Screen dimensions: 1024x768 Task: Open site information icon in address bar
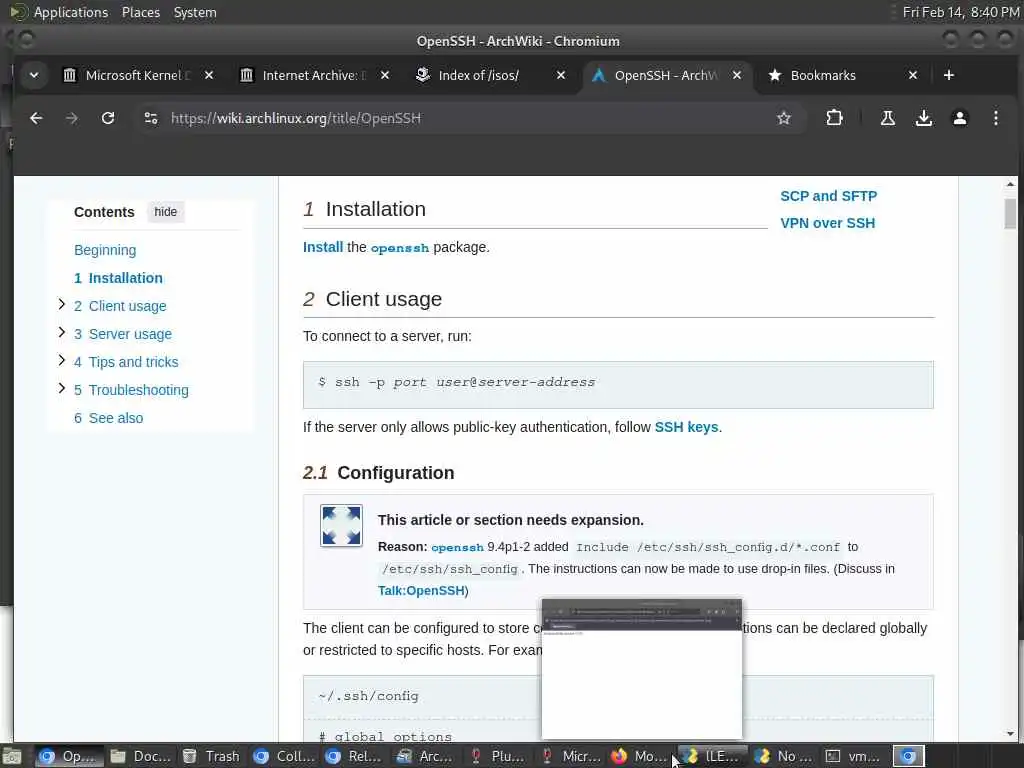point(151,118)
